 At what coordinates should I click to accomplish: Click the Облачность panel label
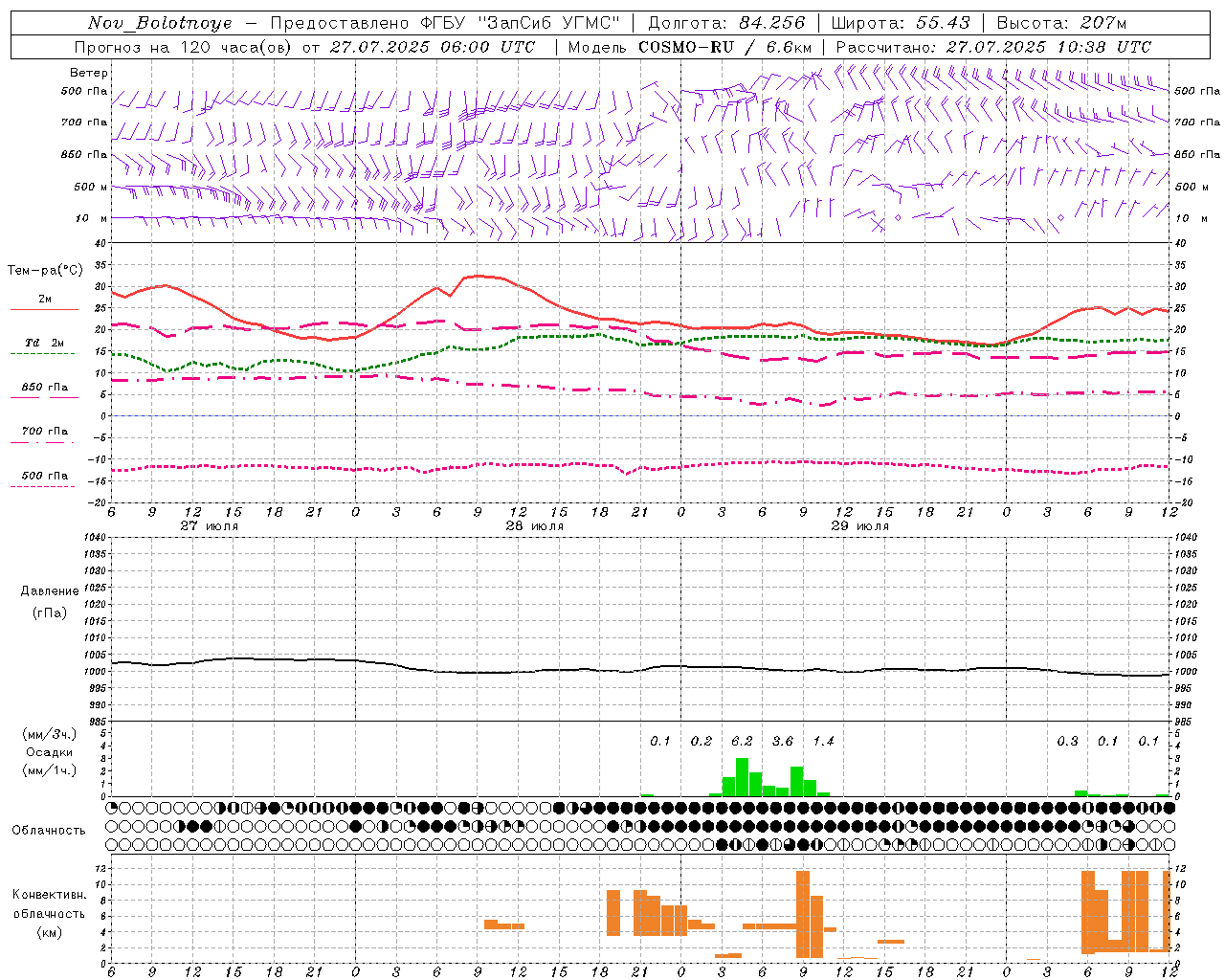49,830
